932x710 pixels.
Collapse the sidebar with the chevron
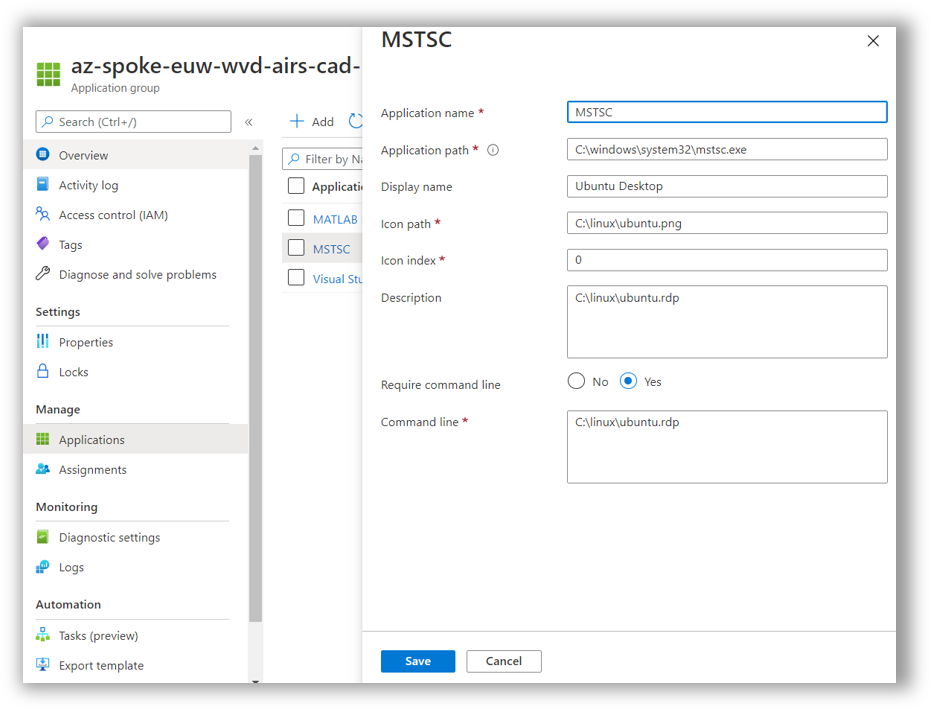coord(249,122)
